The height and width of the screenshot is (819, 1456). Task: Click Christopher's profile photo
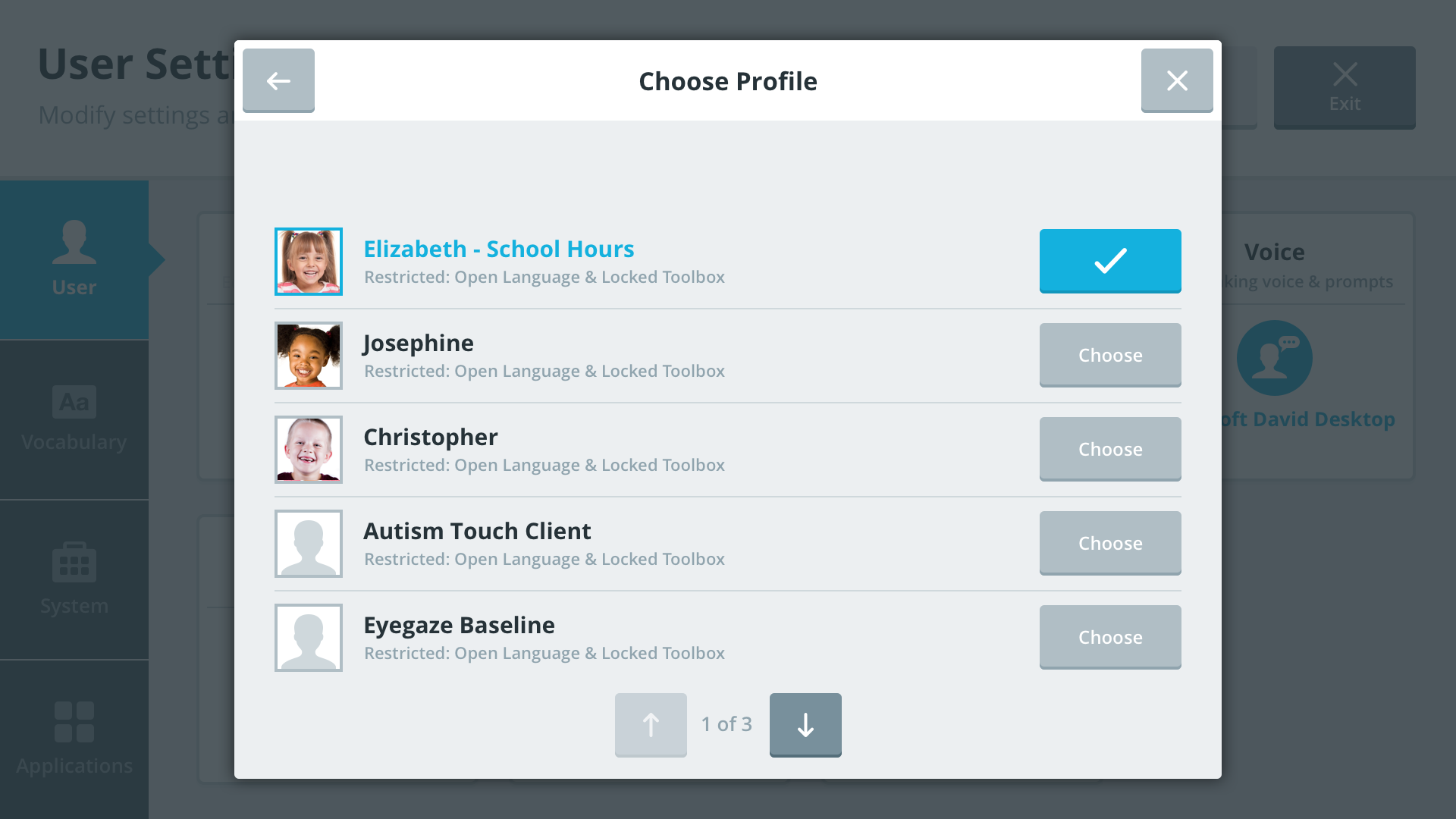click(309, 450)
